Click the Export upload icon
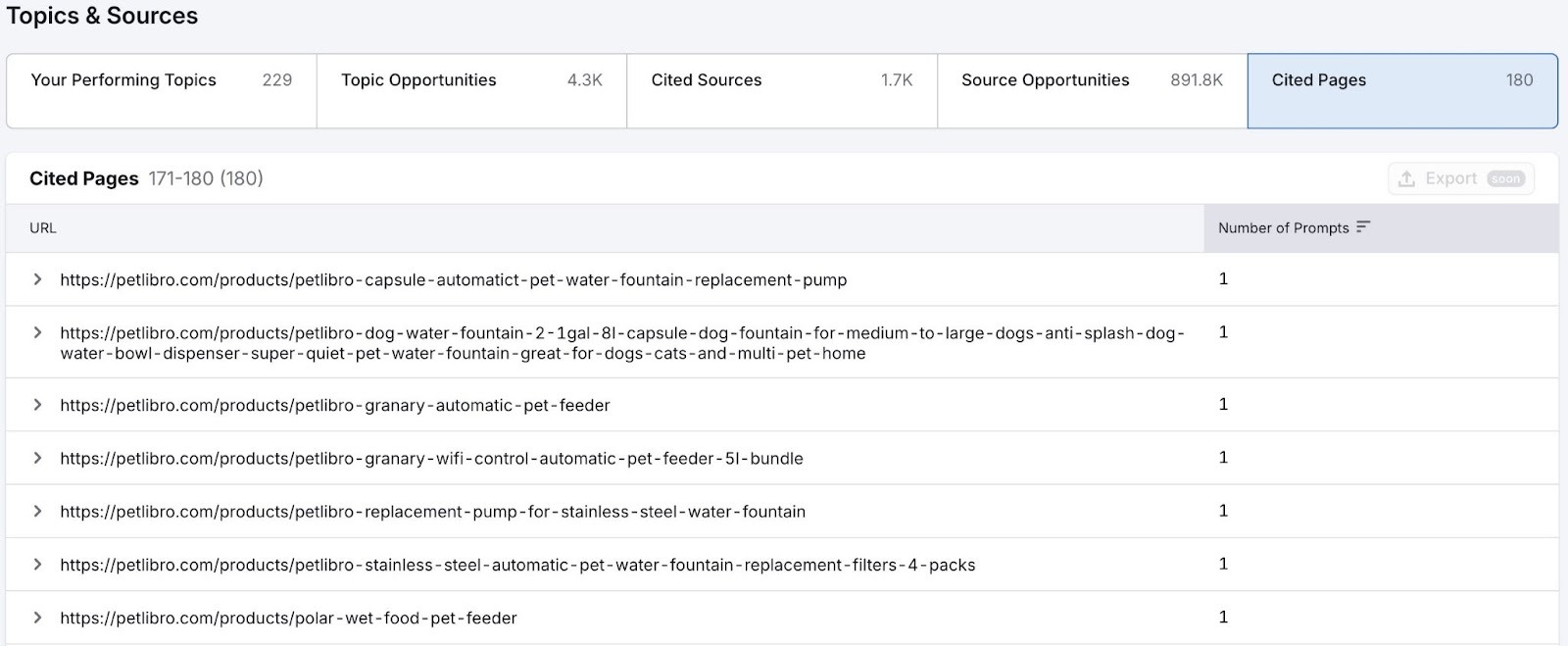This screenshot has width=1568, height=646. tap(1406, 178)
